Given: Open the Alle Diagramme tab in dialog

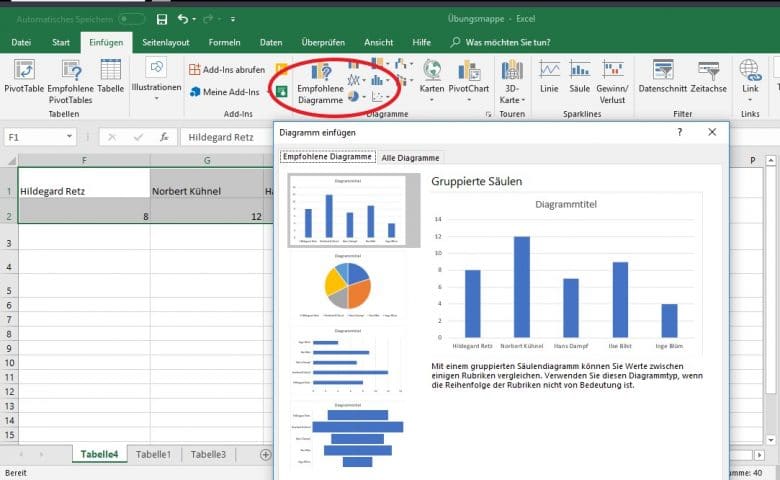Looking at the screenshot, I should (x=410, y=158).
